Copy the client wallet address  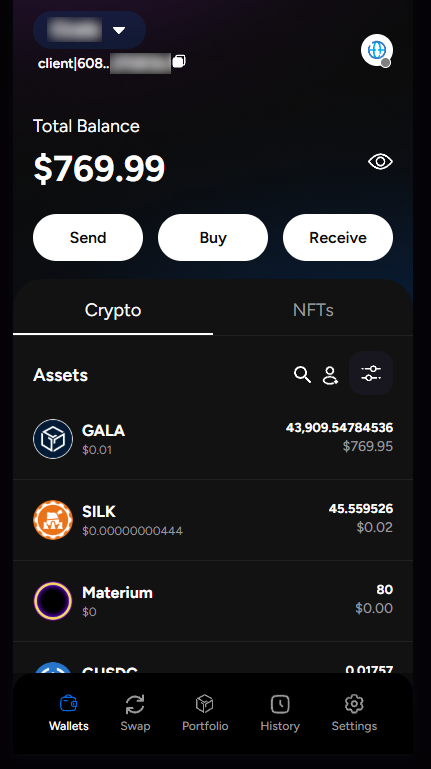click(179, 62)
